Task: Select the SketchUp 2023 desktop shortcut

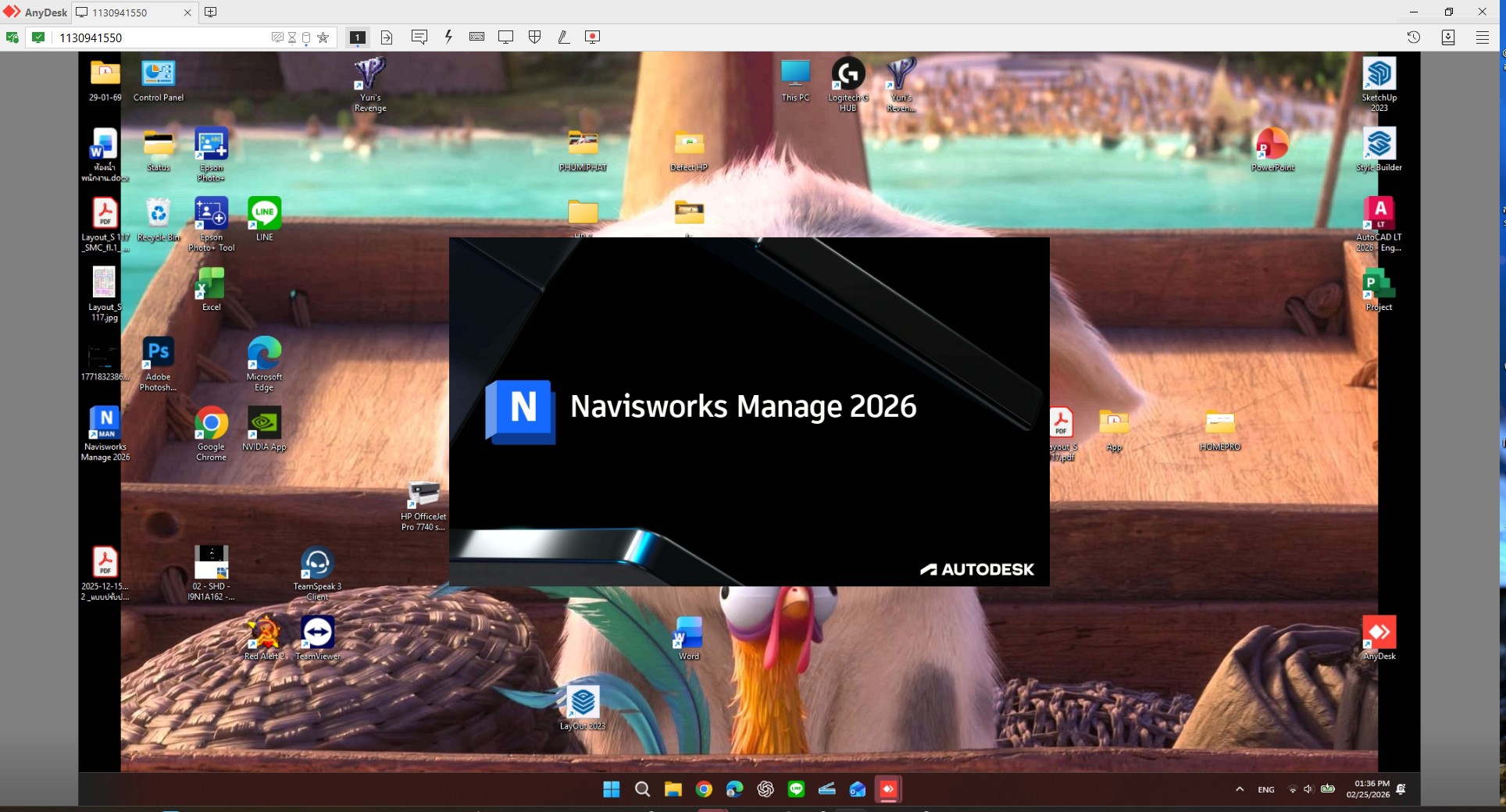Action: (1379, 84)
